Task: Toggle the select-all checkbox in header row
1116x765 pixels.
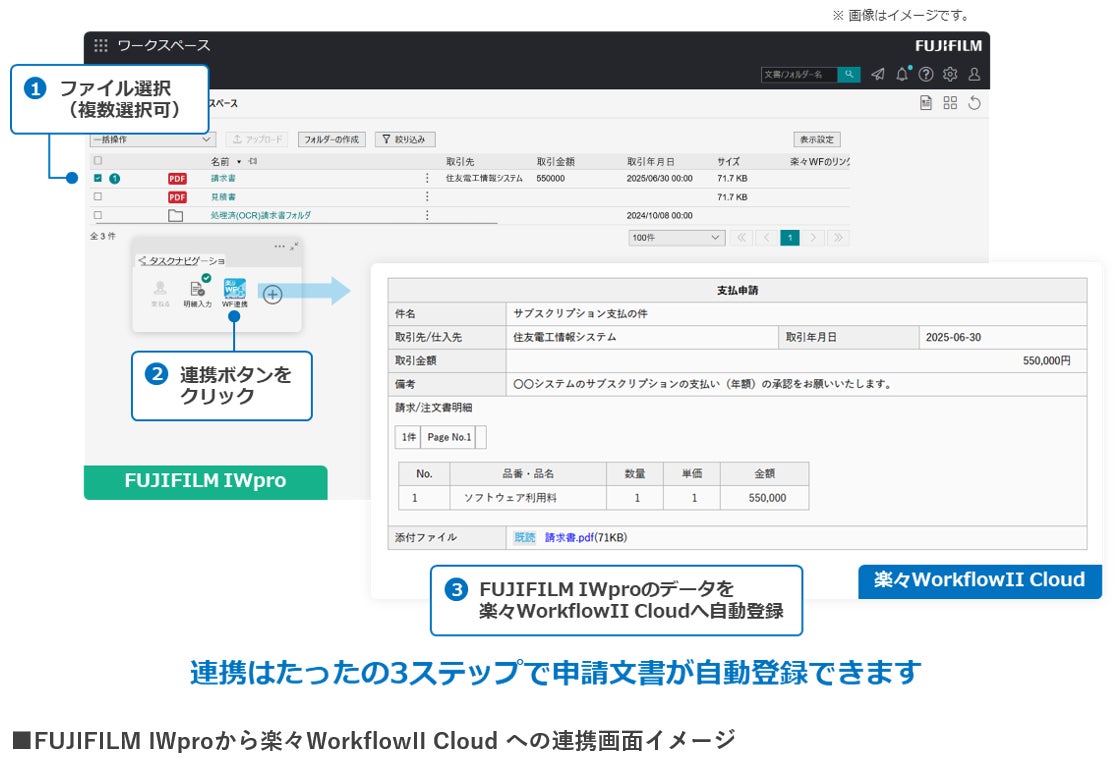Action: coord(98,161)
